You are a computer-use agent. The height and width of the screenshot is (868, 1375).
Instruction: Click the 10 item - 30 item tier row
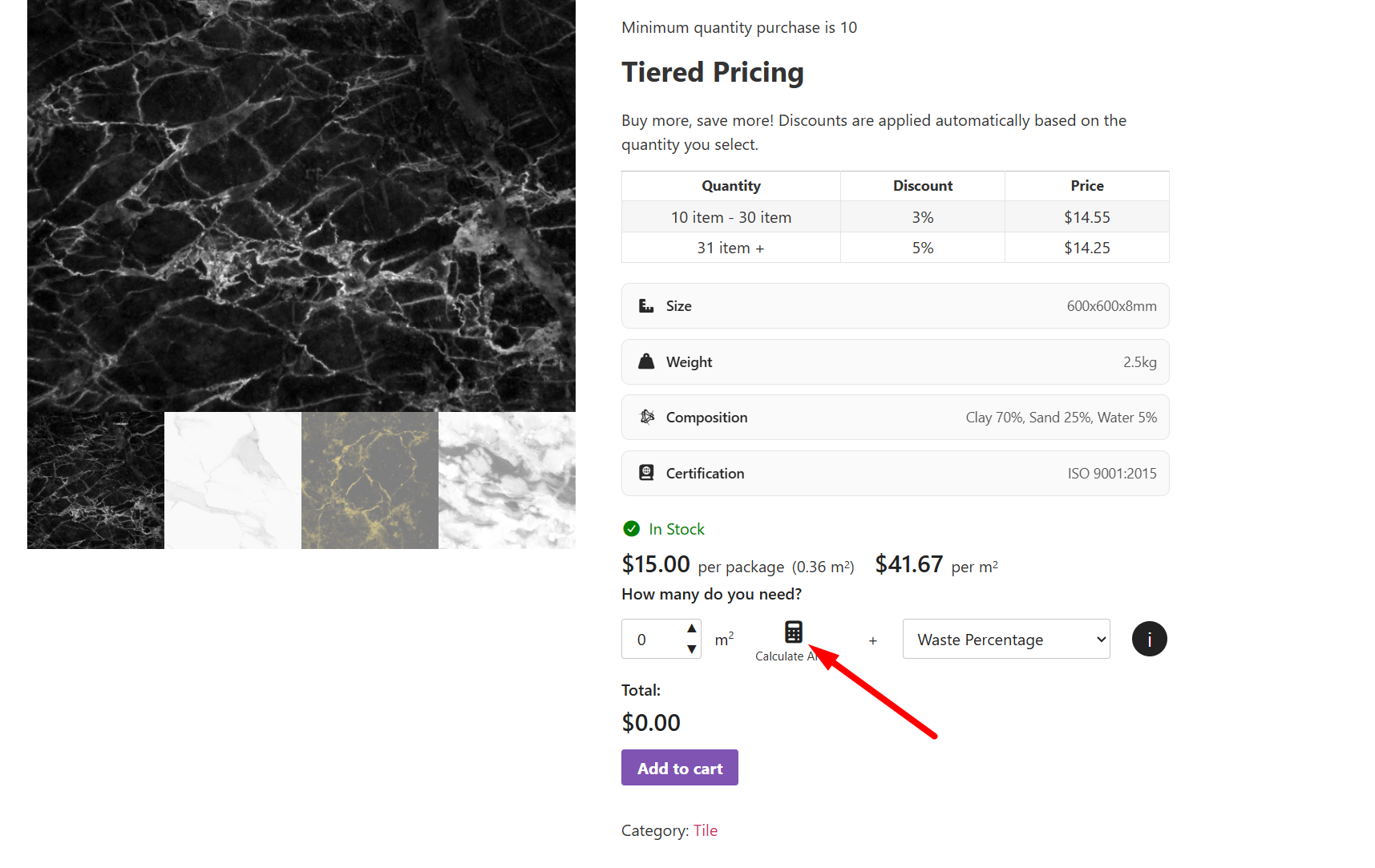[x=895, y=217]
